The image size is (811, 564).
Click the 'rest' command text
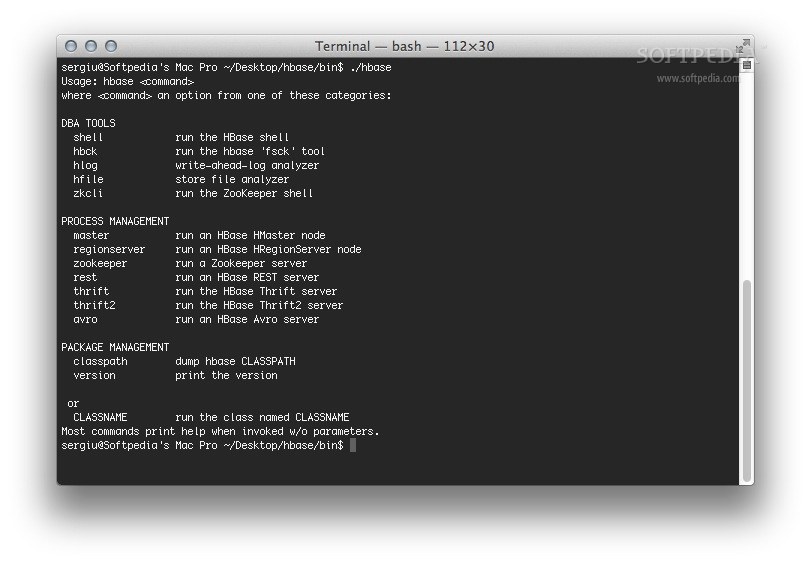point(85,277)
